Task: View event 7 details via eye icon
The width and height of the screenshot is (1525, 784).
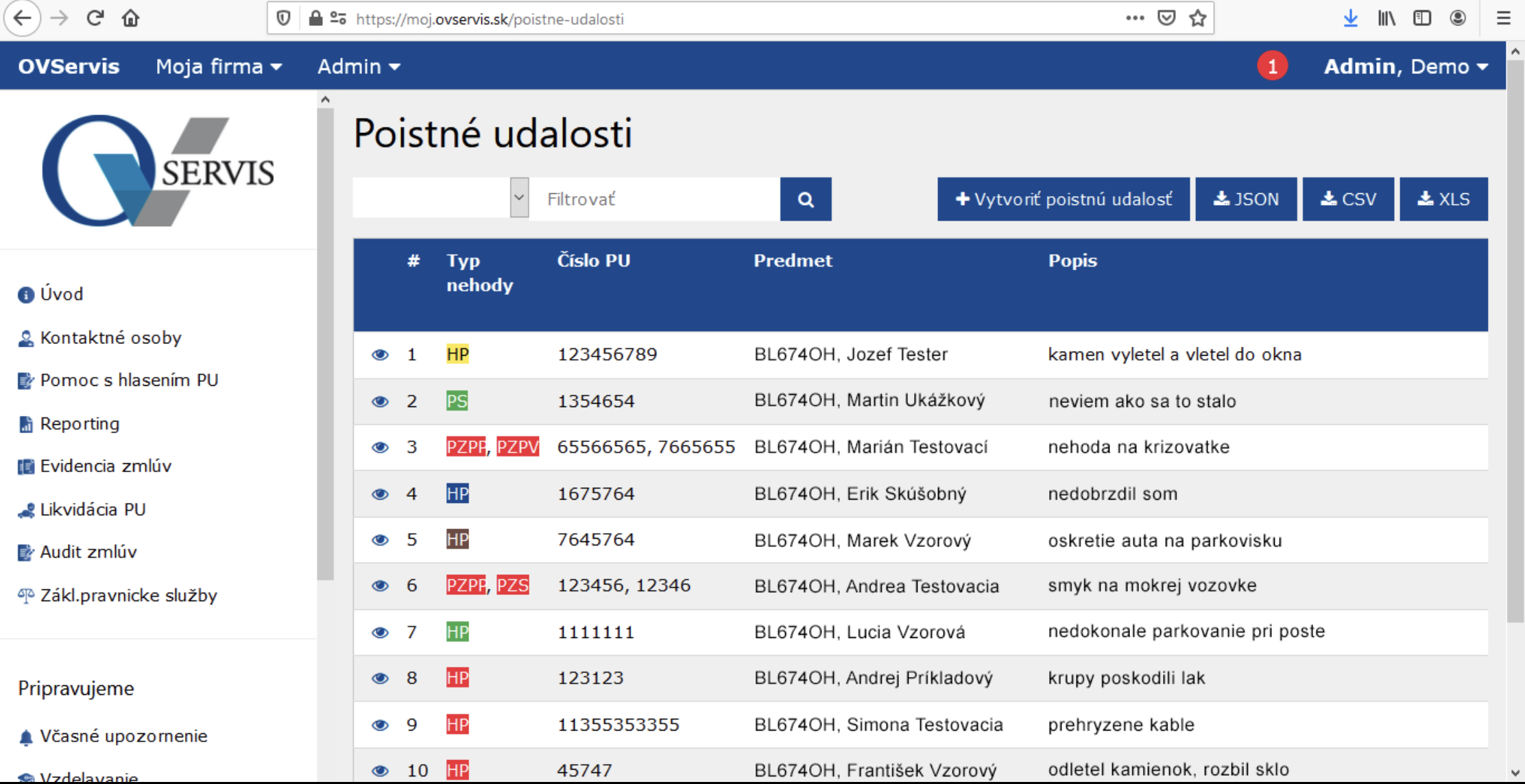Action: pos(380,633)
